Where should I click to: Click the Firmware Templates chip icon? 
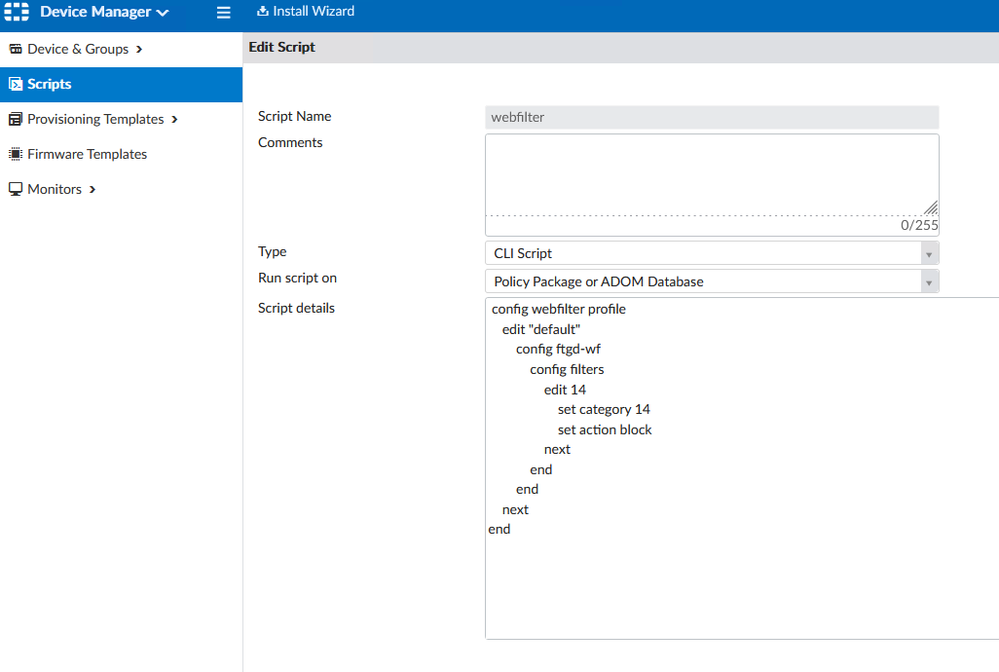click(15, 154)
